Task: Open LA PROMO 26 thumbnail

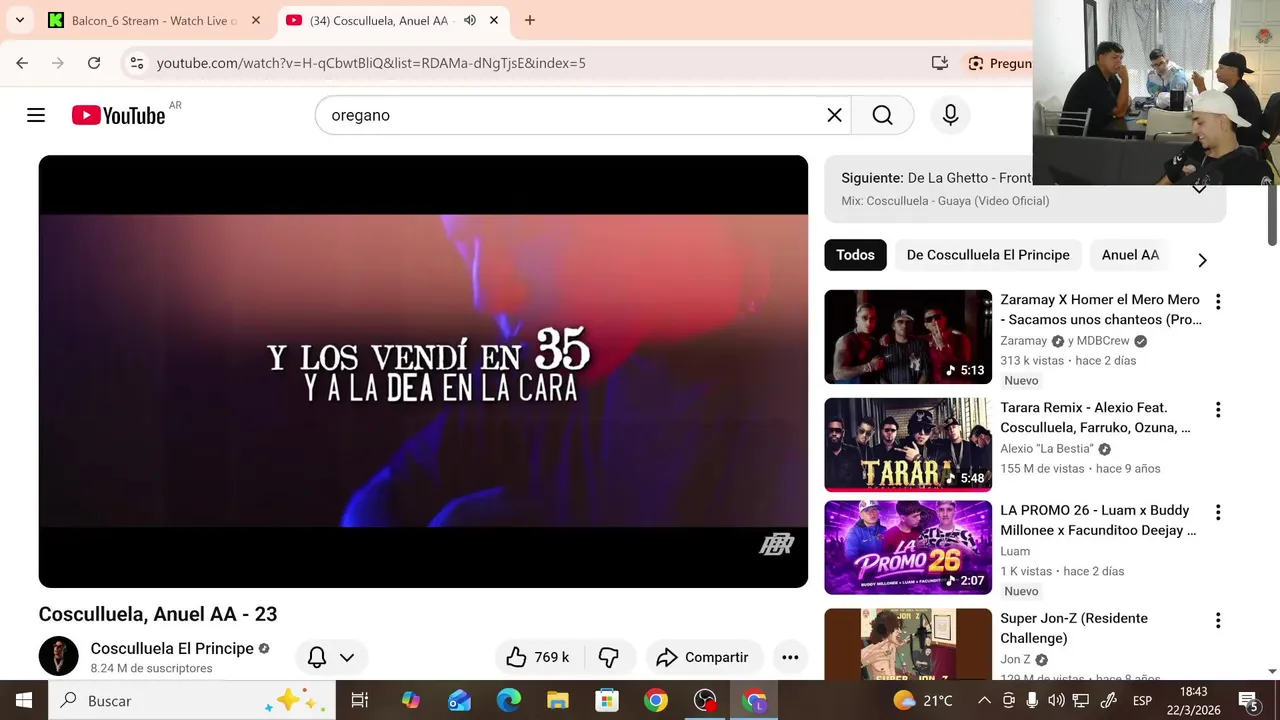Action: 908,547
